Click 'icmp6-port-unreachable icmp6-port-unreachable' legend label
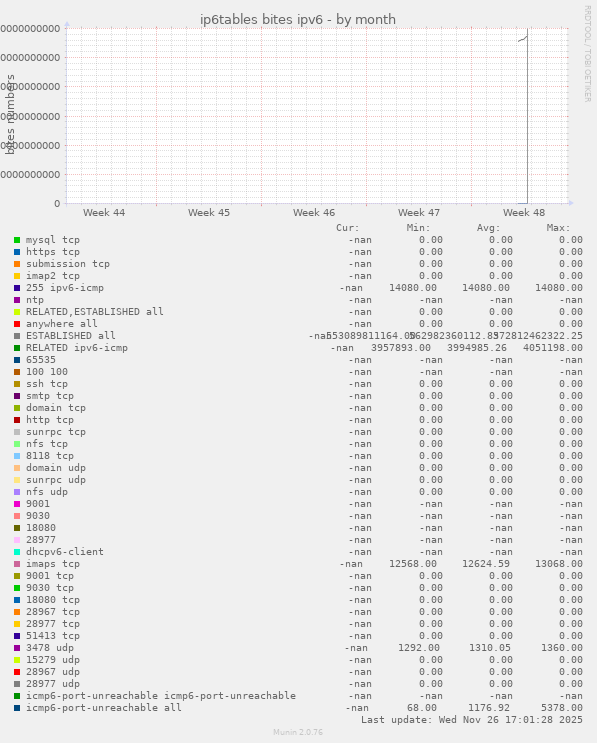The height and width of the screenshot is (743, 597). pos(161,696)
